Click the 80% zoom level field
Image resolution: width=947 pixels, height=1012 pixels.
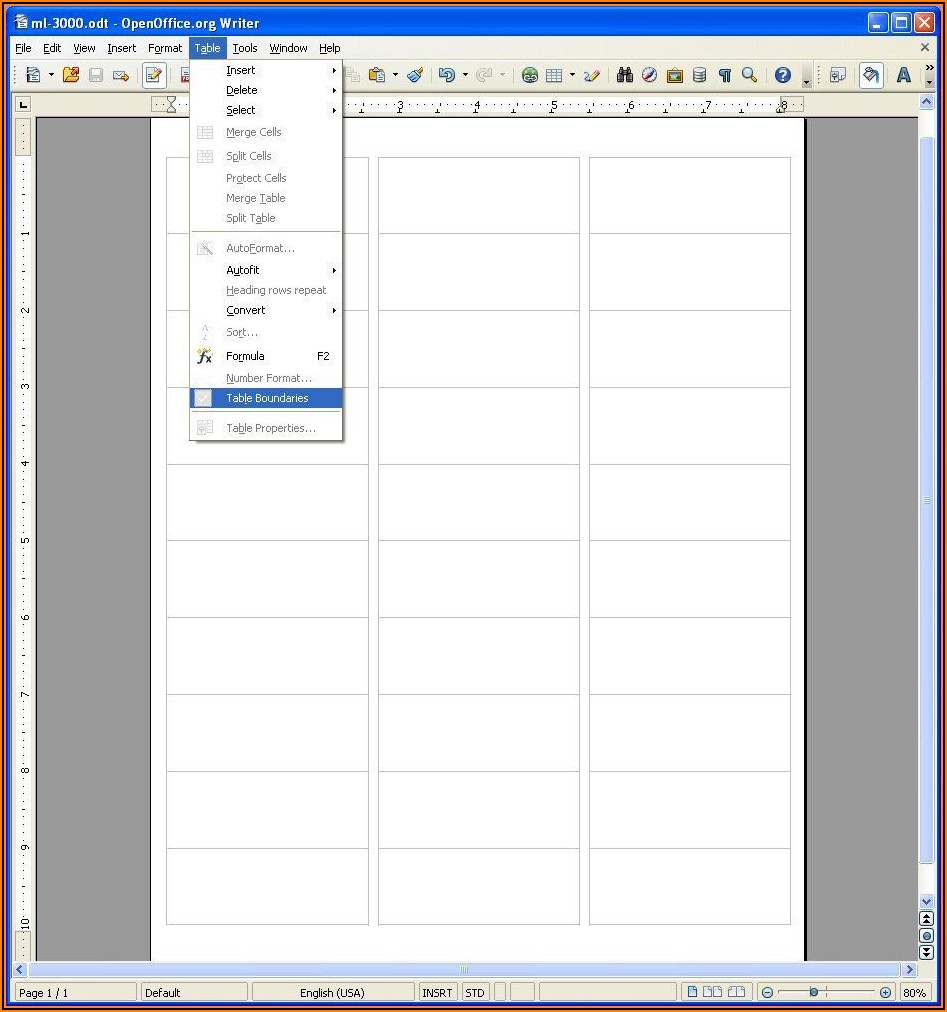click(914, 993)
